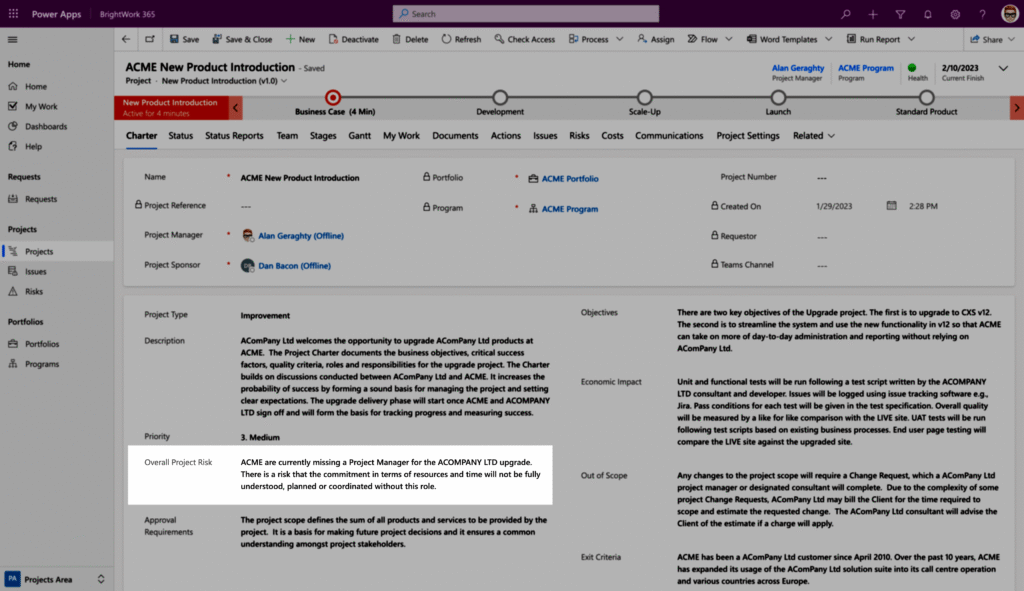Click the back arrow in command bar
Viewport: 1024px width, 591px height.
pyautogui.click(x=126, y=40)
